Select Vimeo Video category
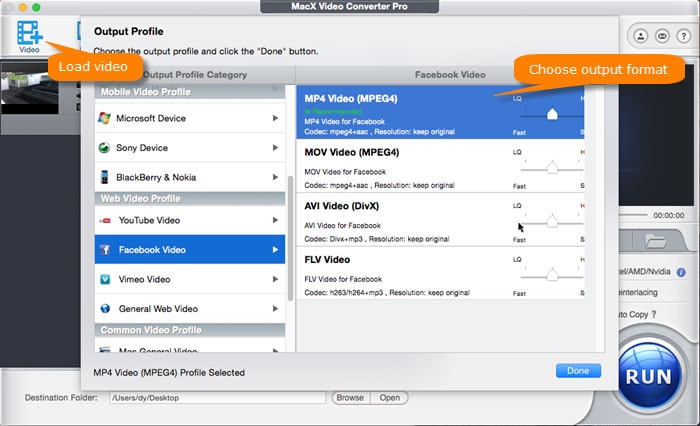700x426 pixels. coord(190,279)
